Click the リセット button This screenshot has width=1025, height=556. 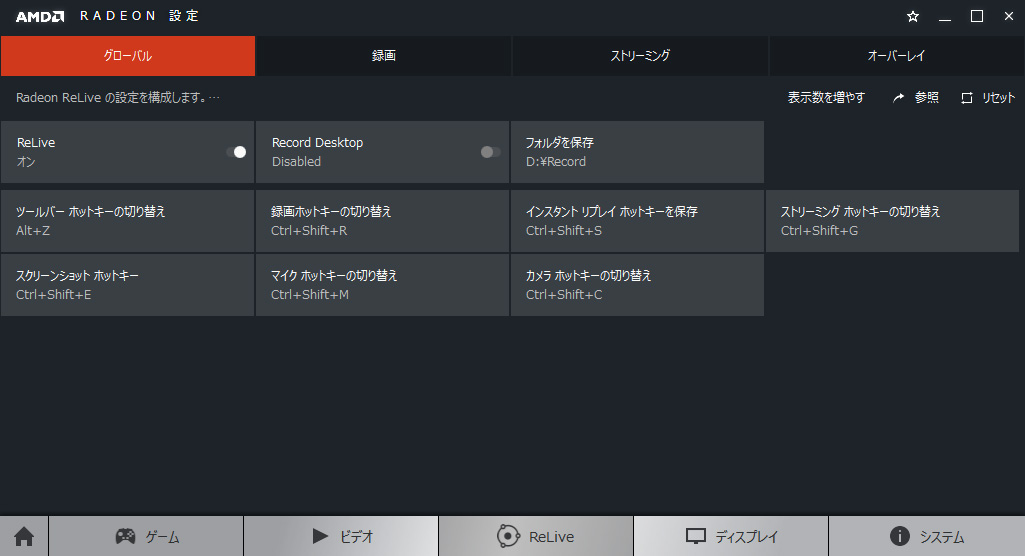[988, 98]
